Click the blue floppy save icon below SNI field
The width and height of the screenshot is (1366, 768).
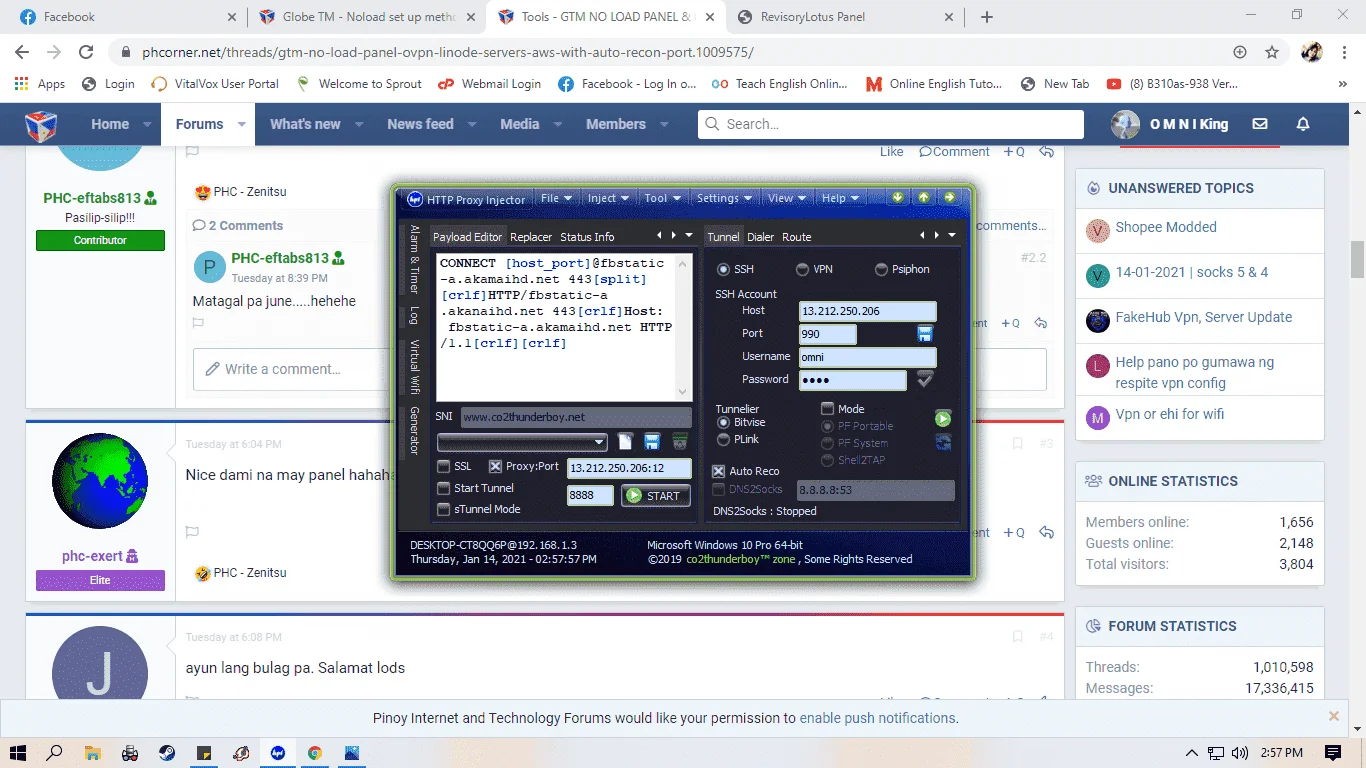(652, 442)
